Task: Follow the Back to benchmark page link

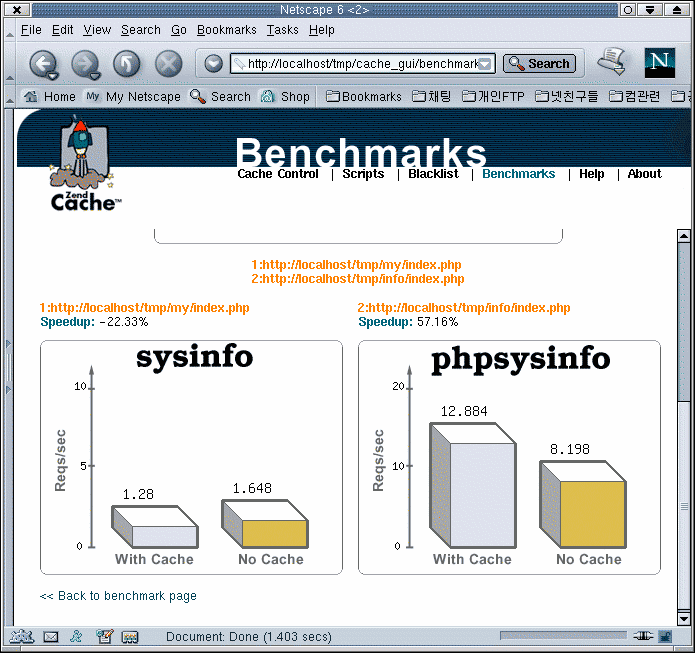Action: coord(118,596)
